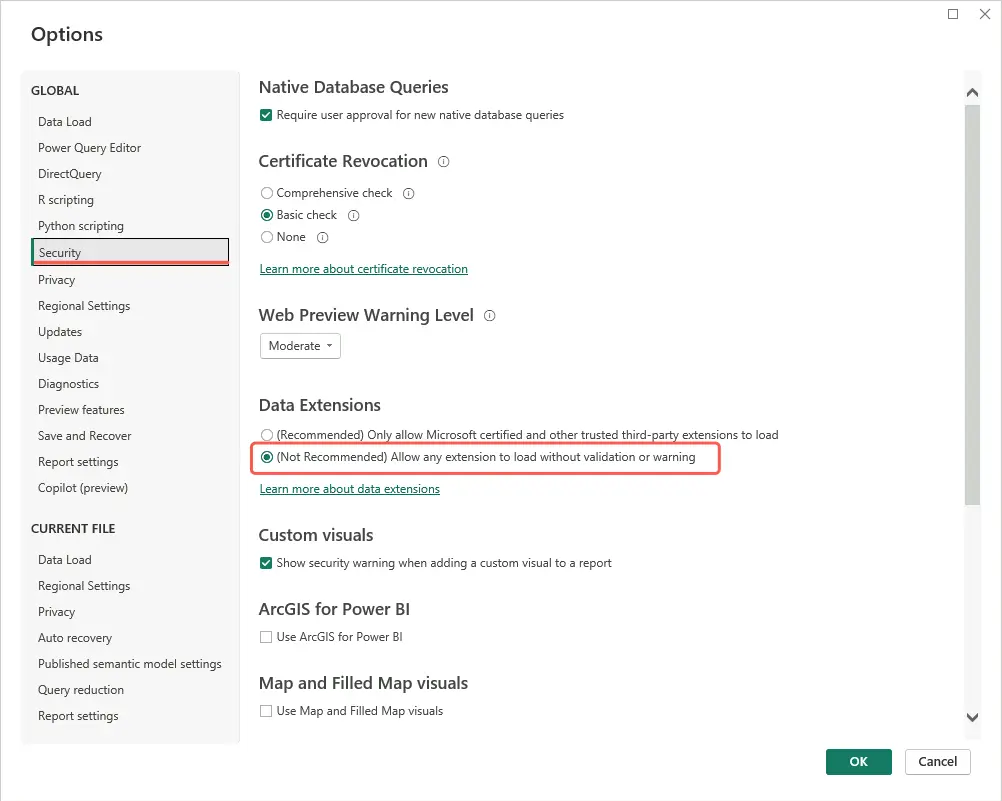
Task: Click info icon beside Certificate Revocation heading
Action: point(443,162)
